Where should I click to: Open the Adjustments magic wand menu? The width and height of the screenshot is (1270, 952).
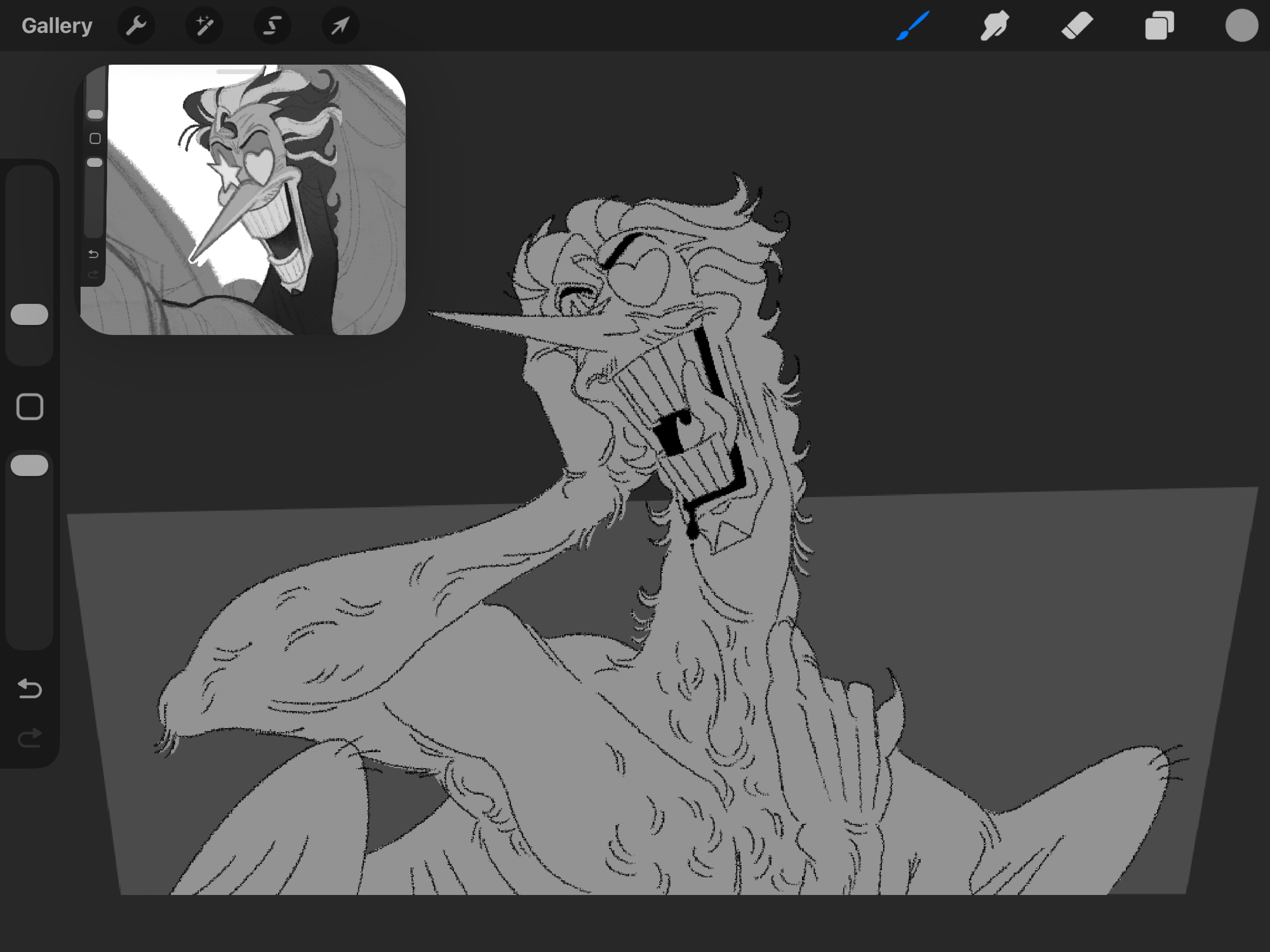[204, 26]
